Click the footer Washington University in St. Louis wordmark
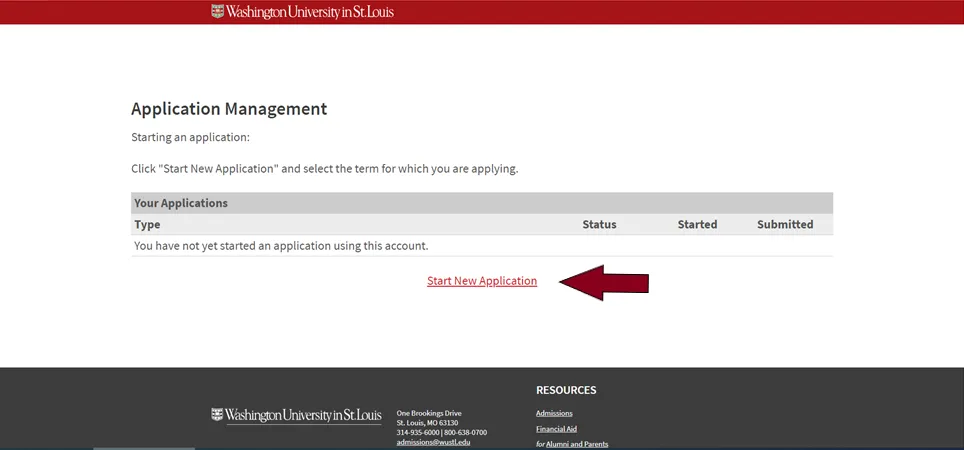Image resolution: width=964 pixels, height=450 pixels. coord(303,415)
